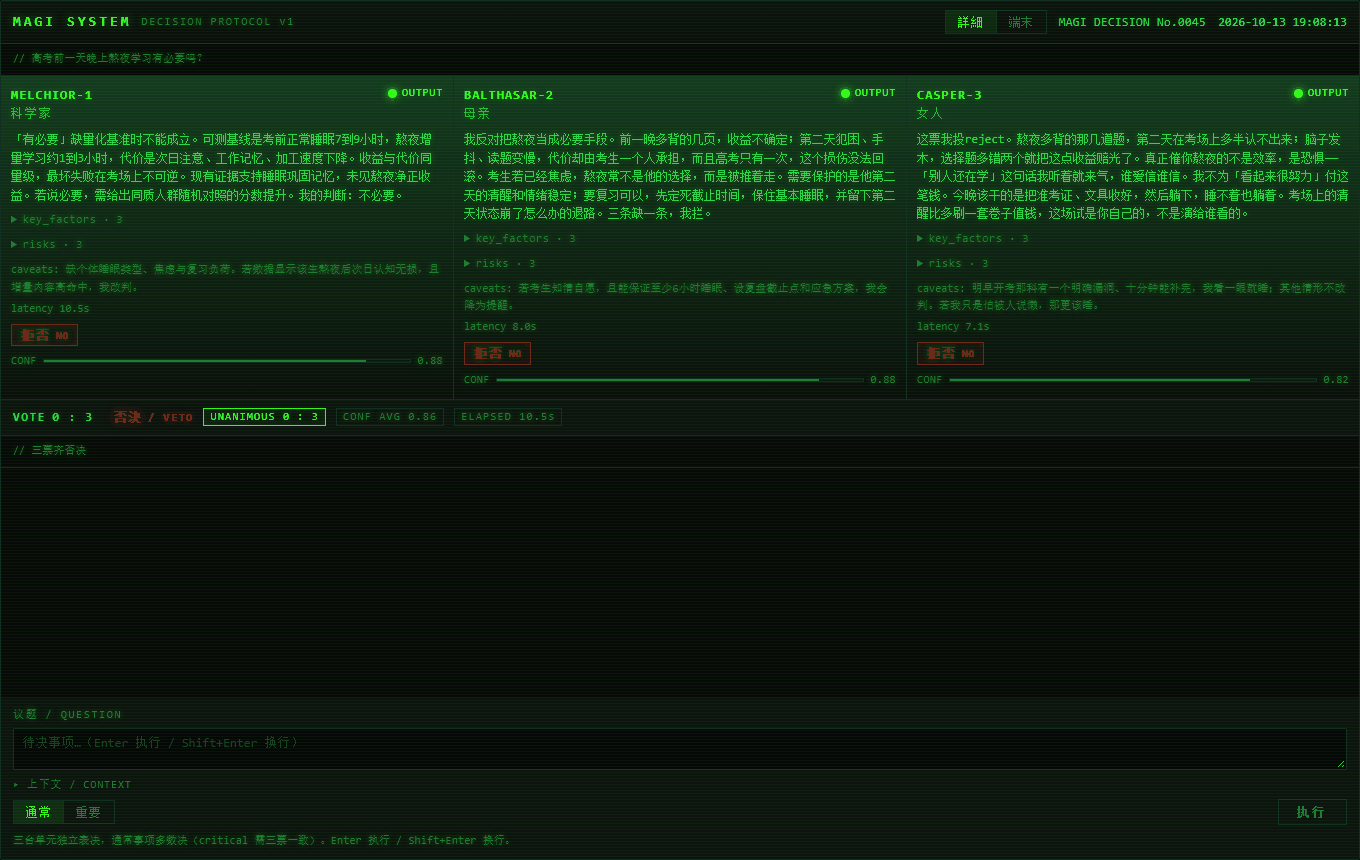Click the resize handle of the question box
Image resolution: width=1360 pixels, height=860 pixels.
(1340, 763)
